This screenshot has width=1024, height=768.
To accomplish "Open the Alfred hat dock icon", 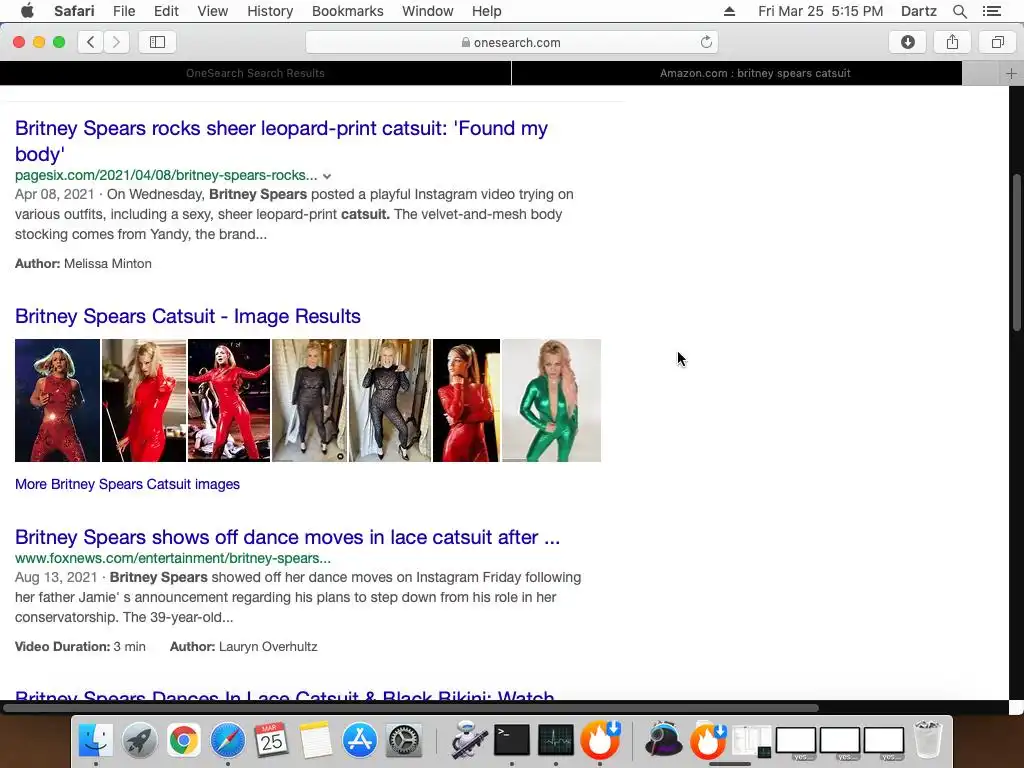I will 664,740.
